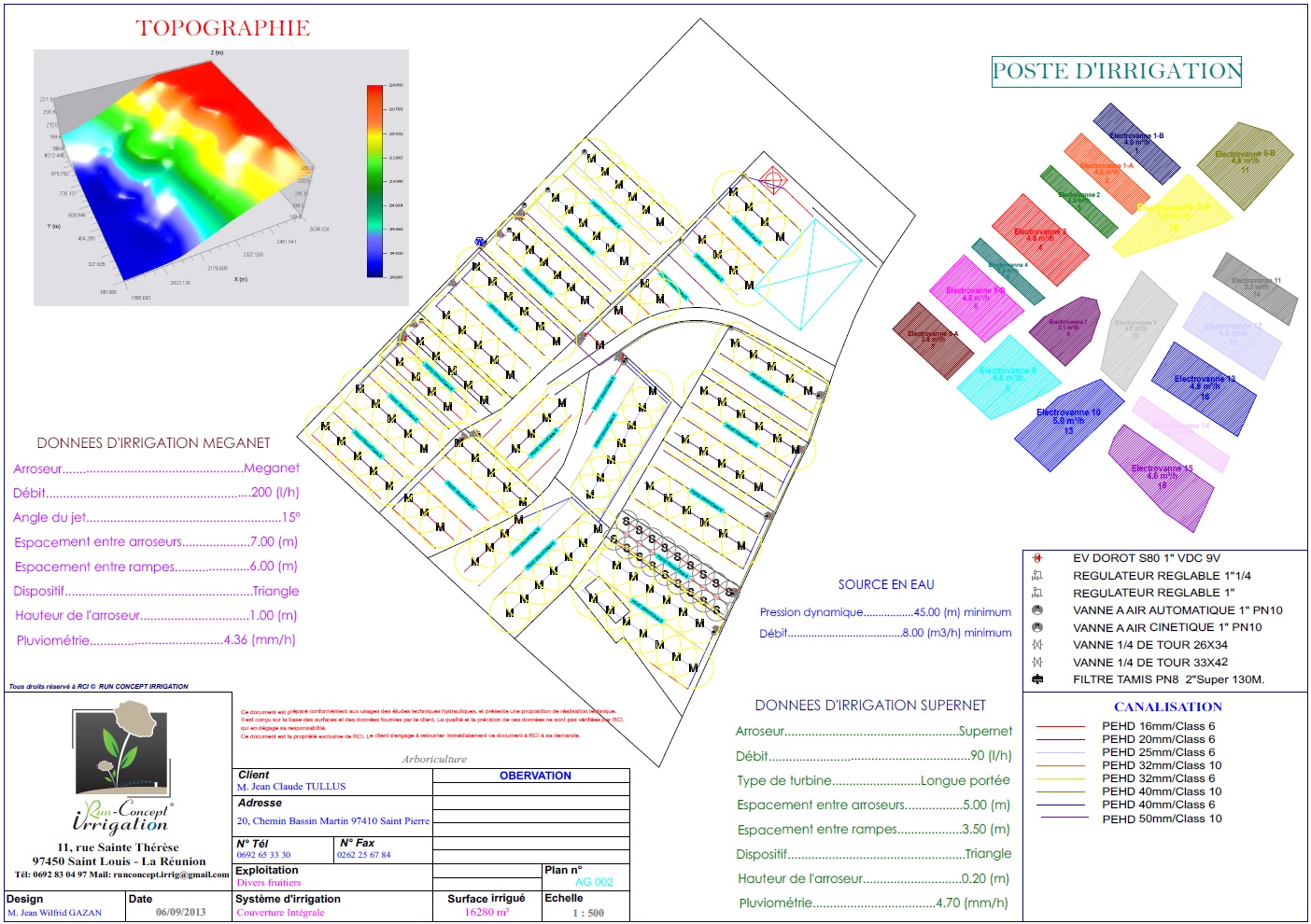Select the orange Electrovanne 1-A zone
This screenshot has width=1311, height=924.
coord(1107,172)
